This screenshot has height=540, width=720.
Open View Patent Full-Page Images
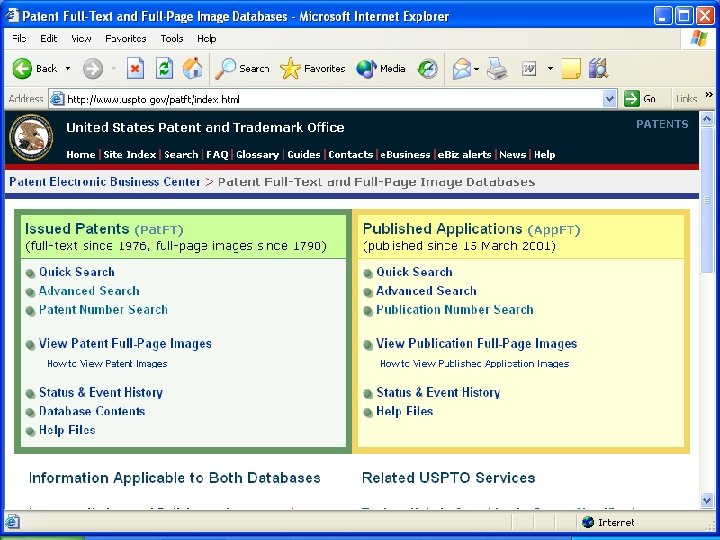click(x=125, y=344)
